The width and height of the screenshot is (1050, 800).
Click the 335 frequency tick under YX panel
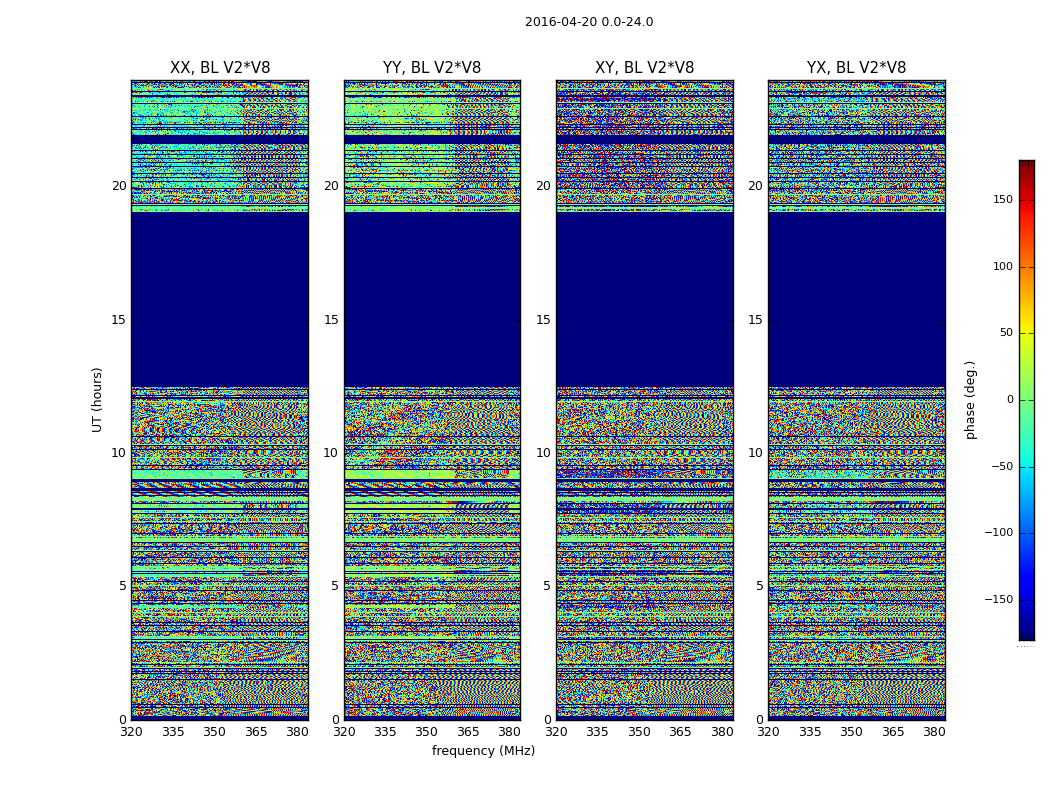[x=810, y=732]
